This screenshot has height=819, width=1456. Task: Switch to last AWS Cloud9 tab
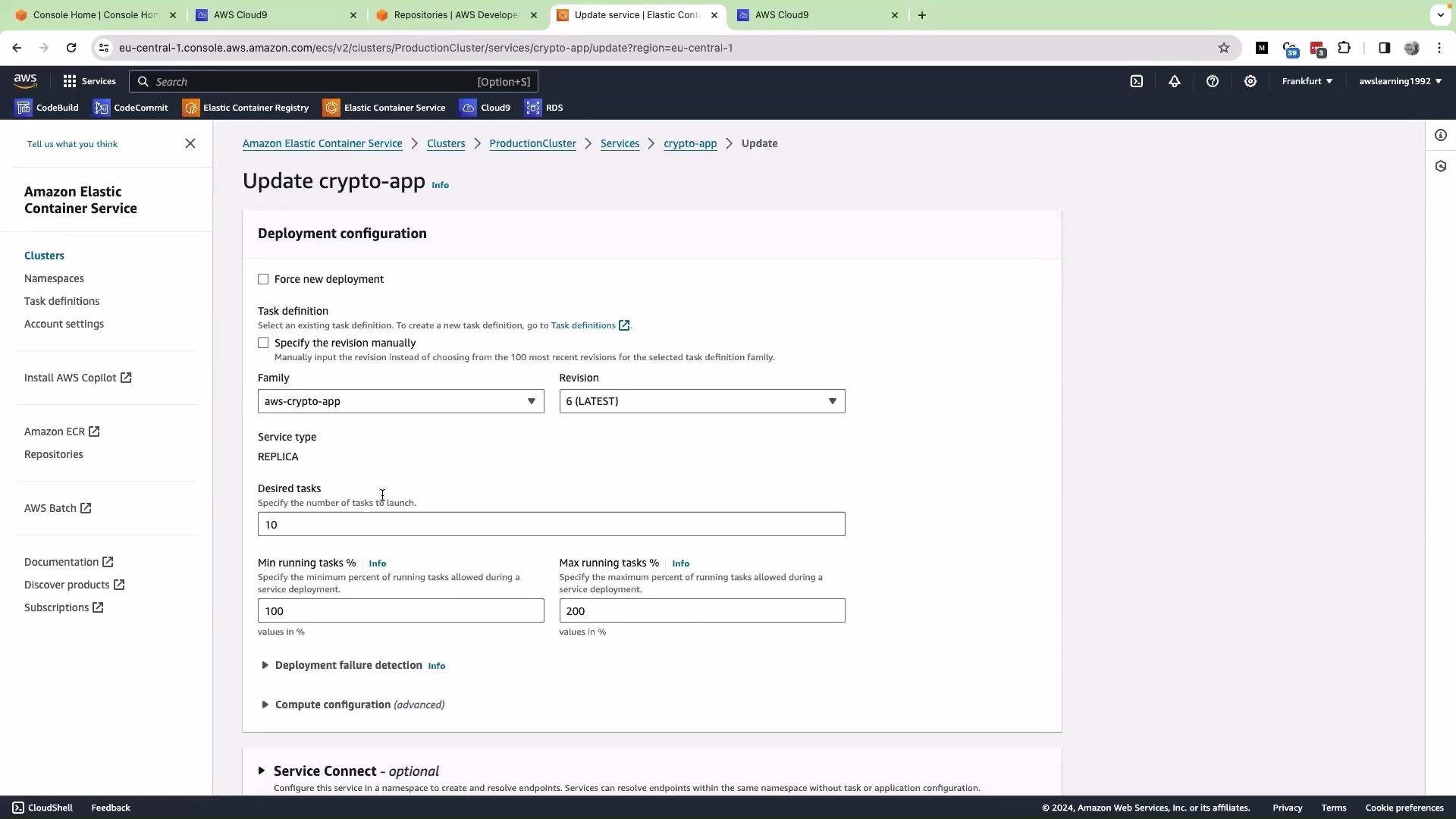pyautogui.click(x=818, y=15)
